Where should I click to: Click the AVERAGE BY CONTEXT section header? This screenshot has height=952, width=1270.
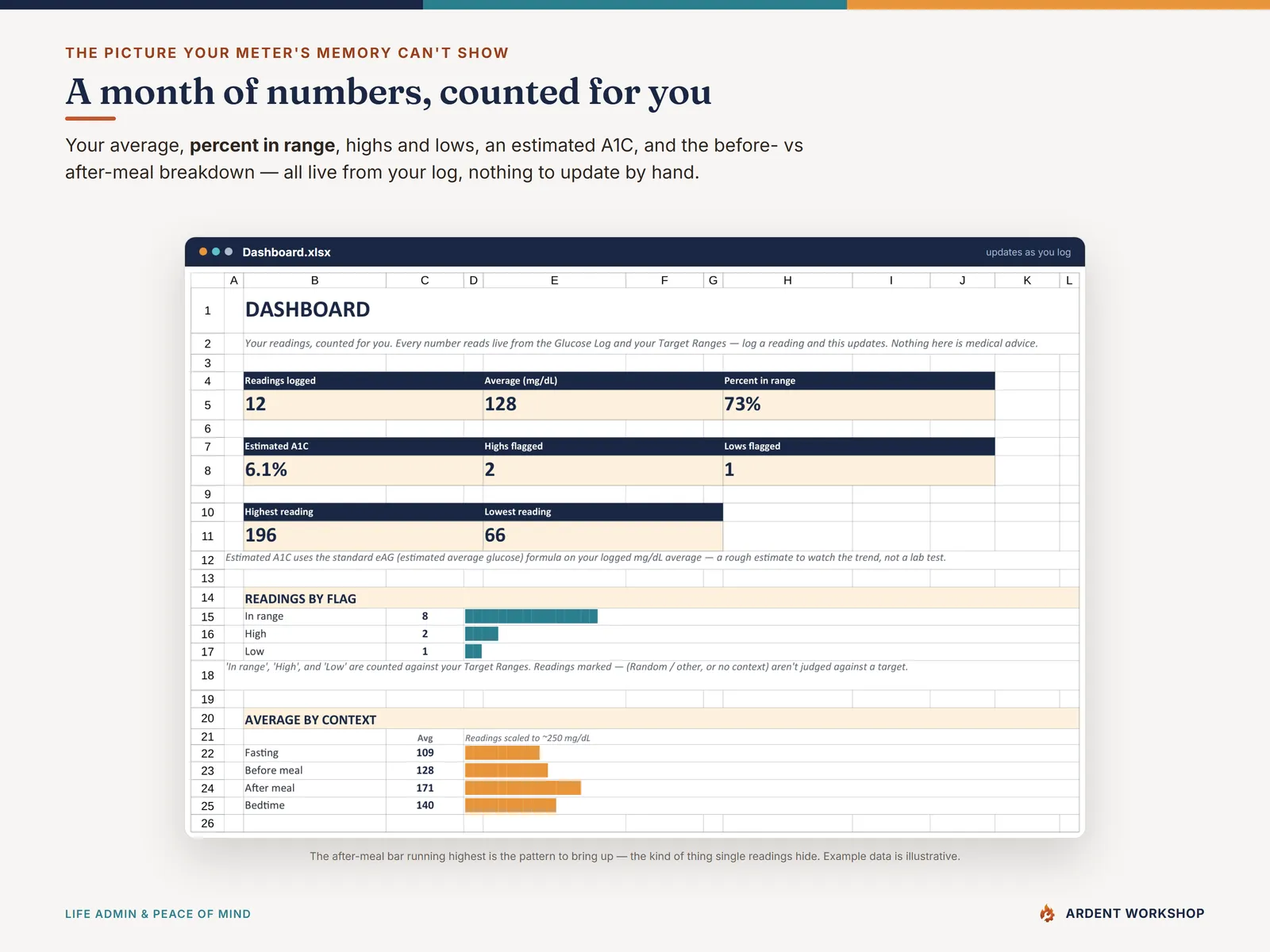point(310,720)
